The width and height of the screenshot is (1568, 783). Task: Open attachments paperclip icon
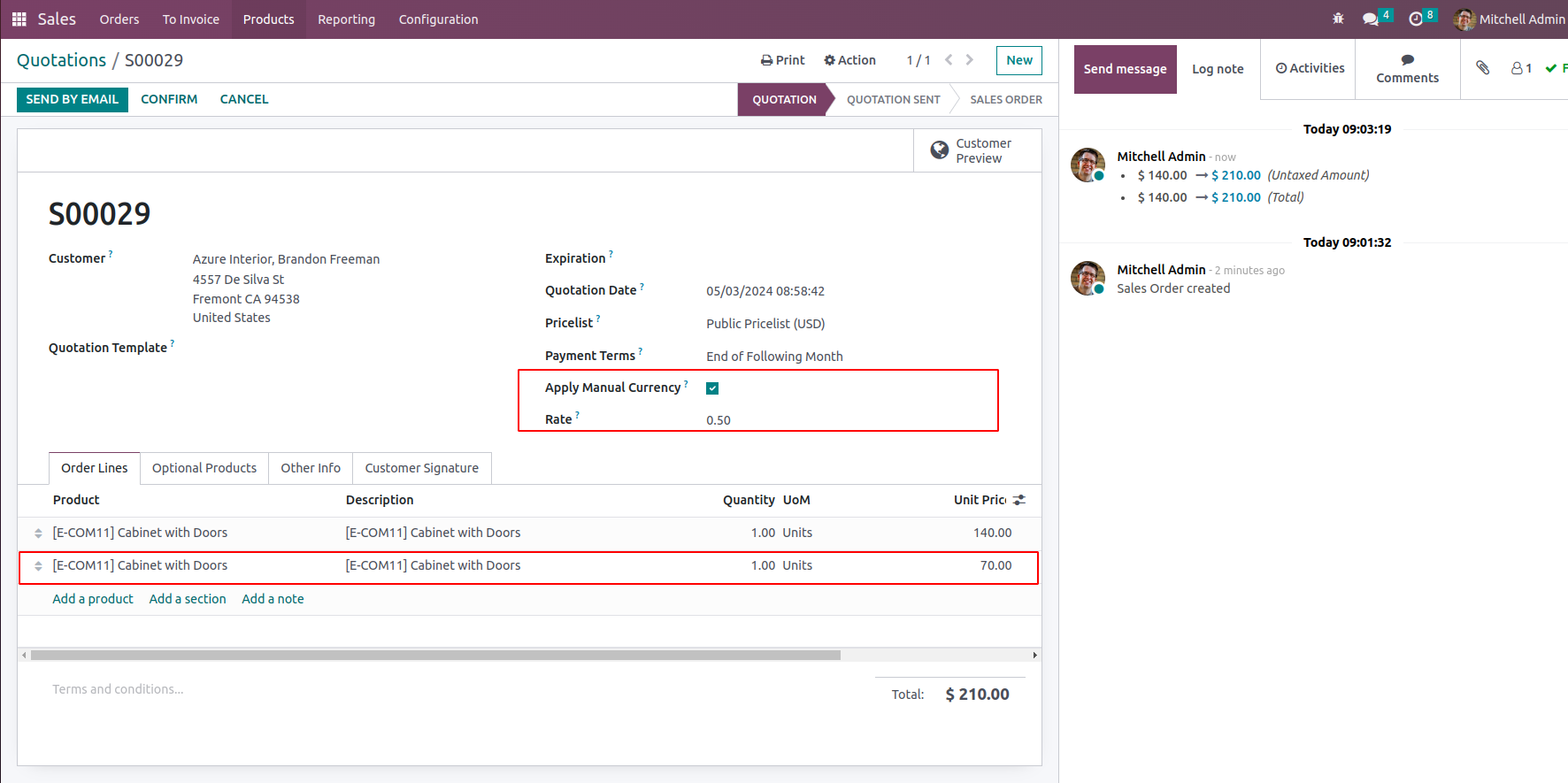tap(1483, 68)
